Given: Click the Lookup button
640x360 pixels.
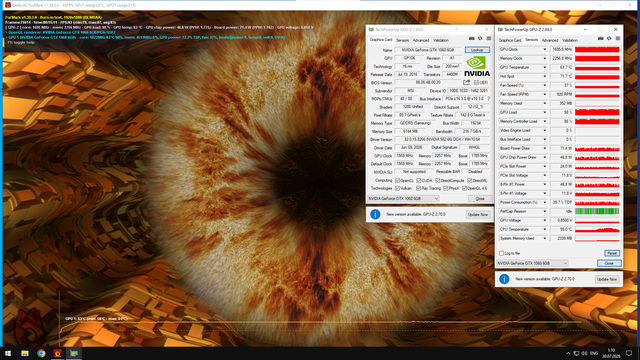Looking at the screenshot, I should (477, 50).
